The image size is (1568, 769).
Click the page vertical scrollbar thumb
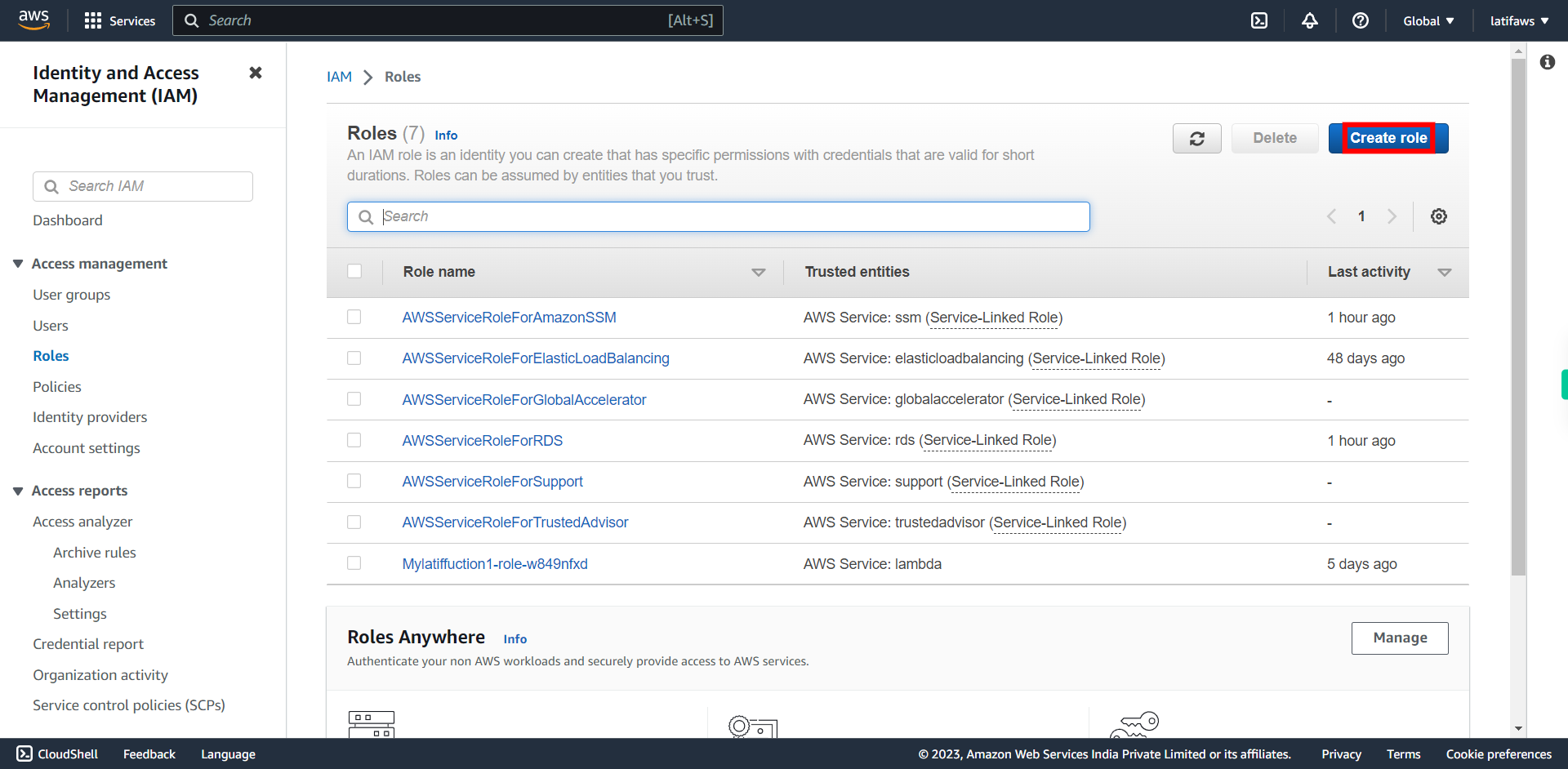1518,317
